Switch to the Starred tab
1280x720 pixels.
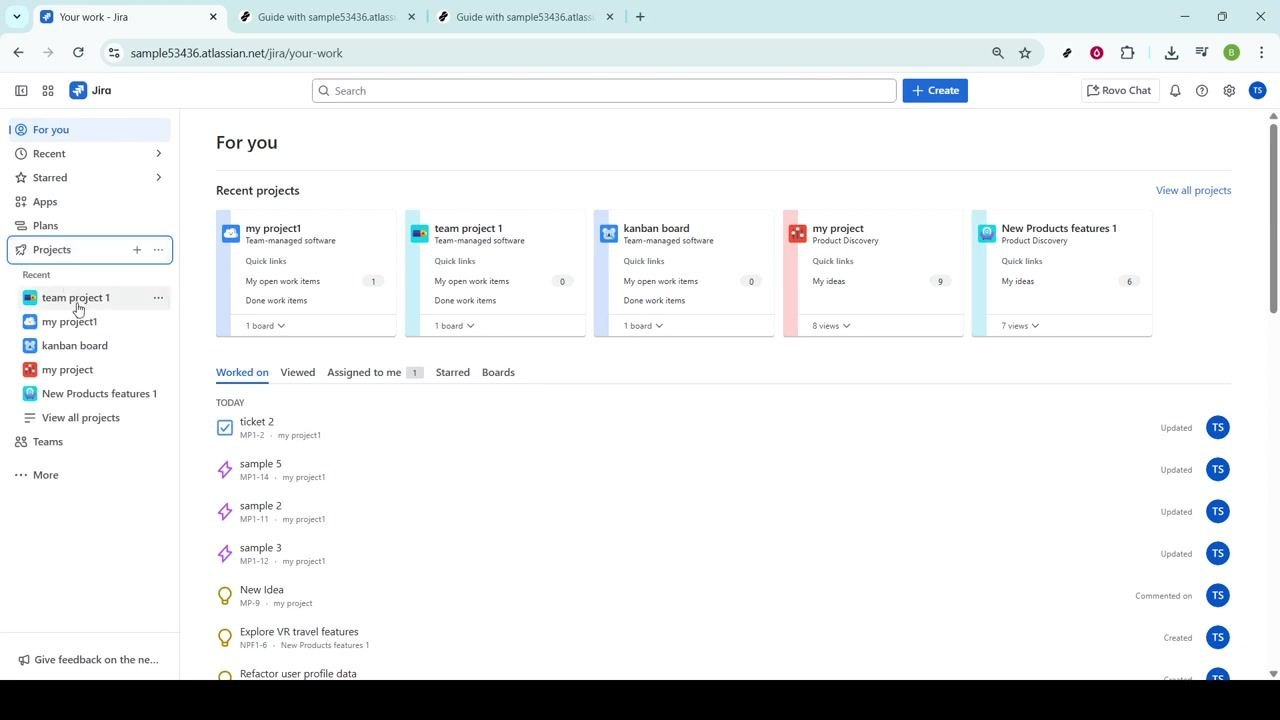pyautogui.click(x=453, y=372)
